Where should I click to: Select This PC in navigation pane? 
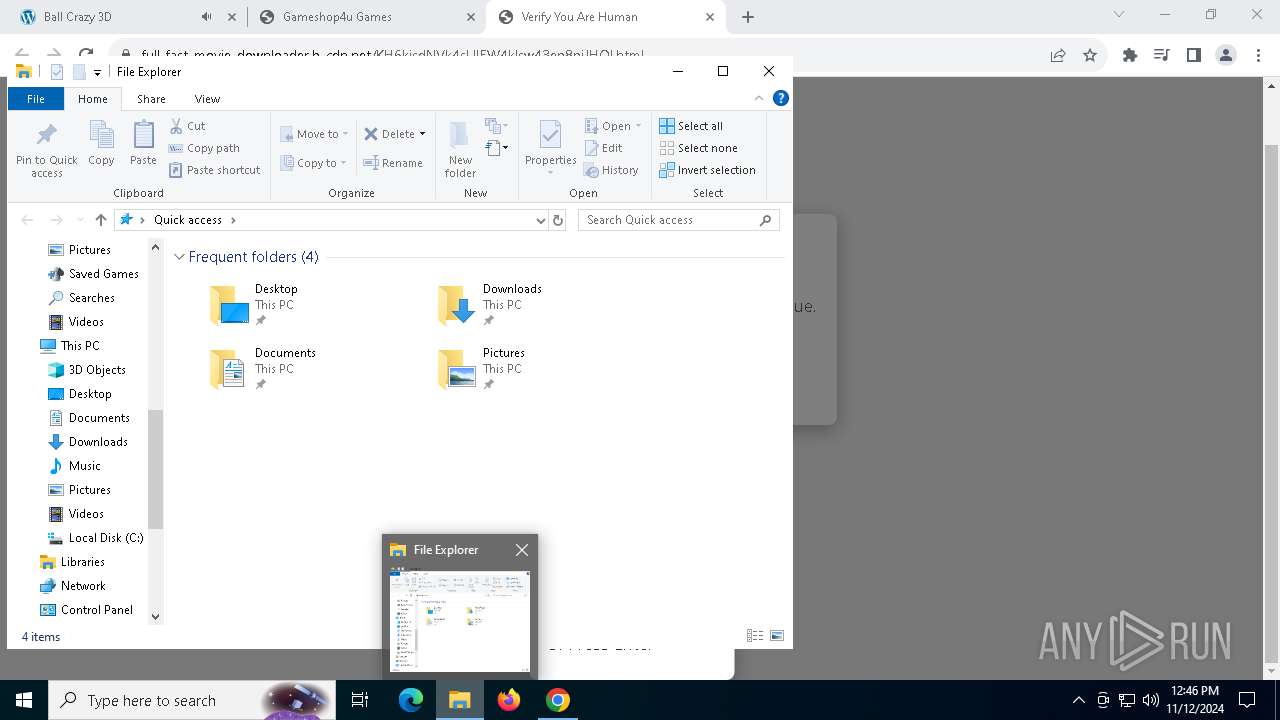70,346
